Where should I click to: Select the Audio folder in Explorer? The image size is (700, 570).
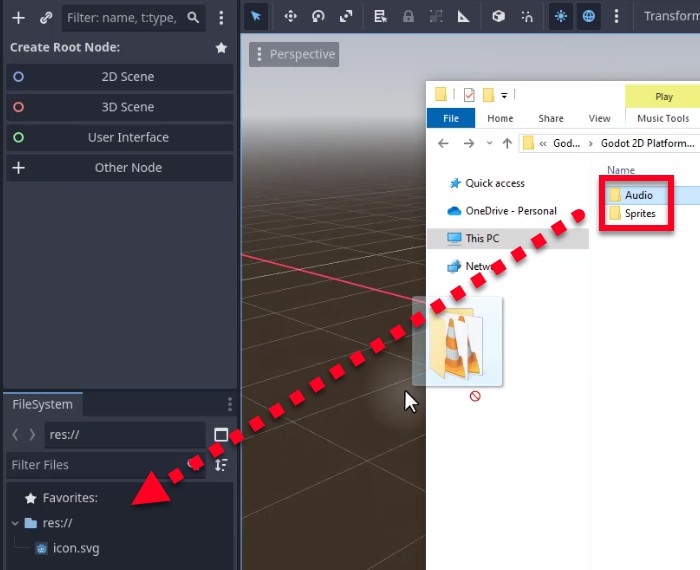pyautogui.click(x=638, y=195)
